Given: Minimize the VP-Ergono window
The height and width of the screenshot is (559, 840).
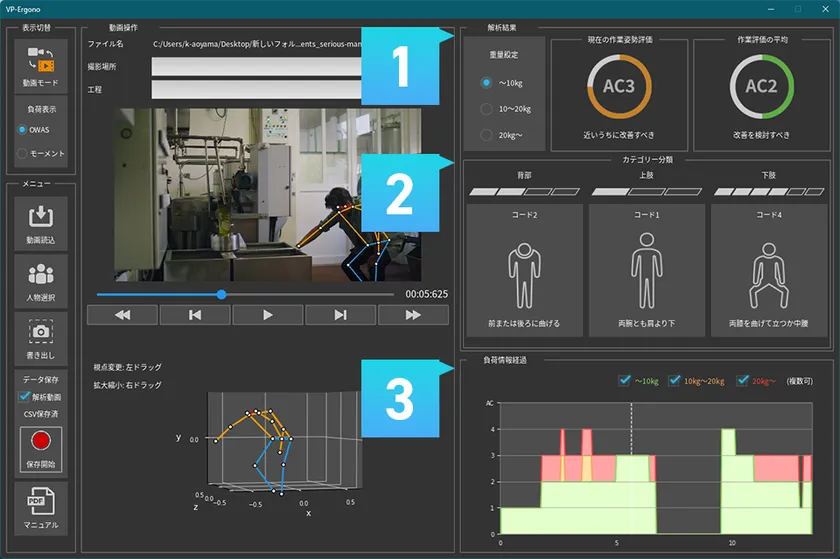Looking at the screenshot, I should (x=771, y=9).
